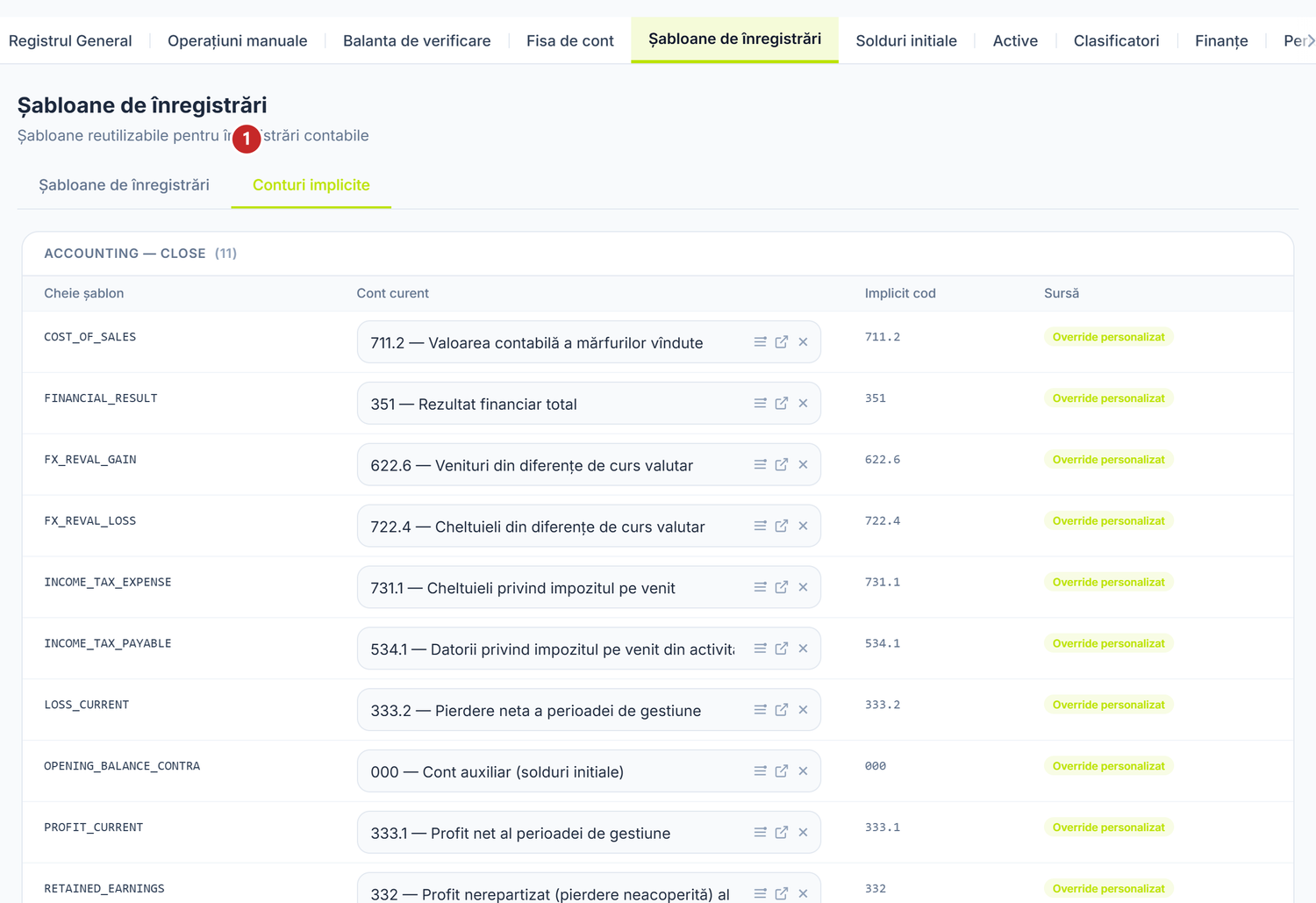Select the Conturi implicite sub-tab
Image resolution: width=1316 pixels, height=903 pixels.
pos(311,185)
